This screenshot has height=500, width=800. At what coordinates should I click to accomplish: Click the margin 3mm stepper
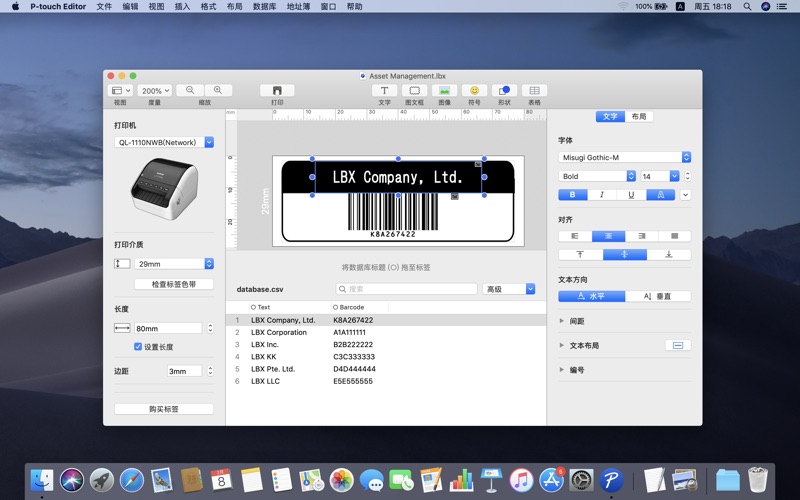210,371
